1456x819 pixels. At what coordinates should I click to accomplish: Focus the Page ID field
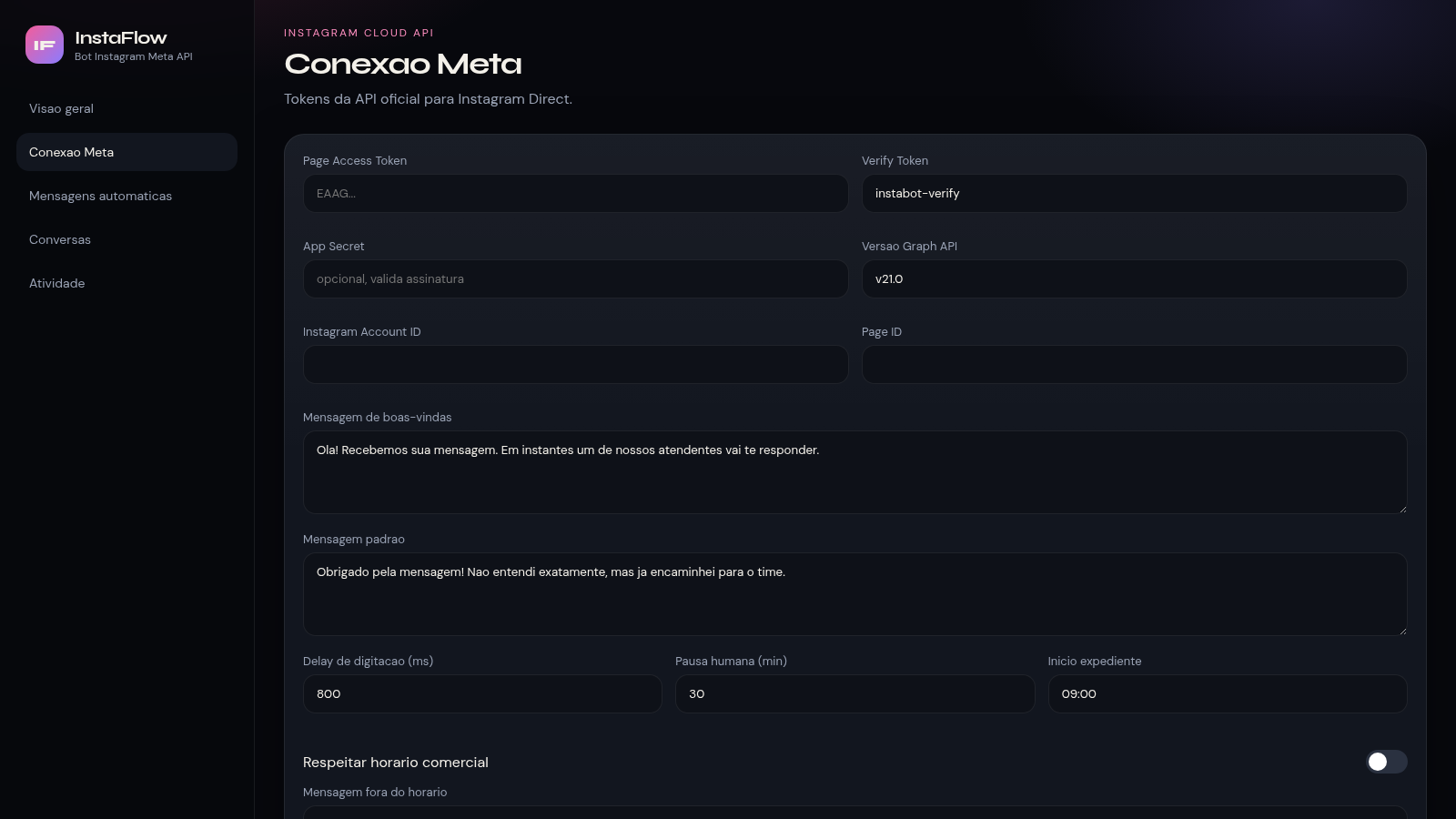(1134, 365)
